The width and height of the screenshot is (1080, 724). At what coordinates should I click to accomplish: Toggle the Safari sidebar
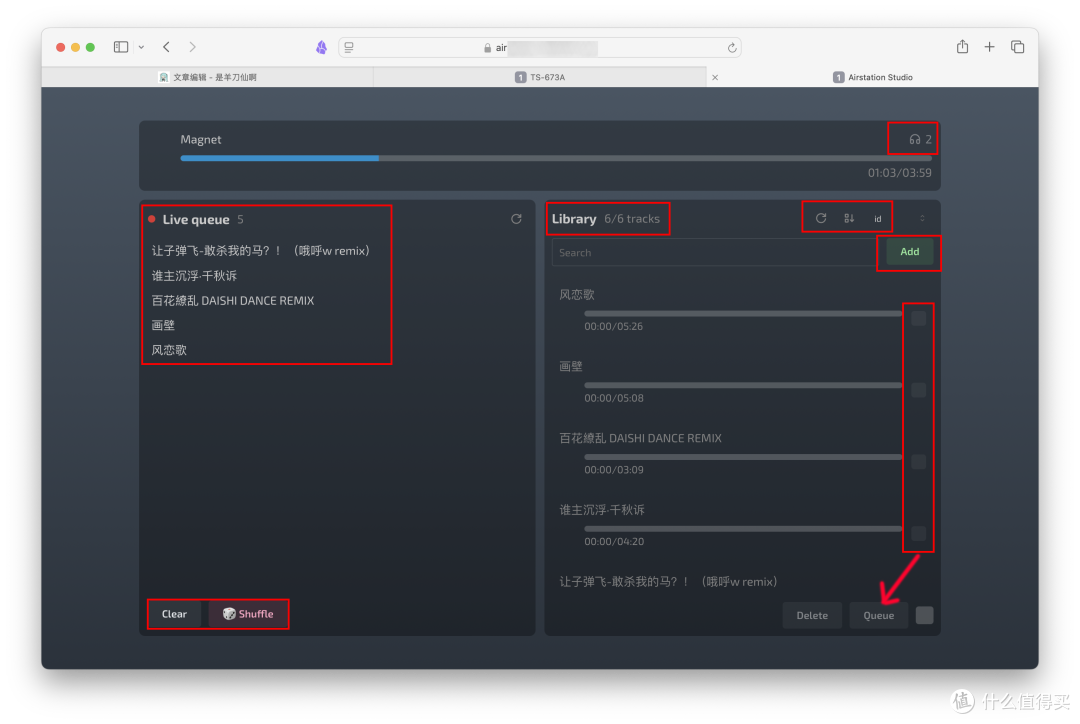121,47
